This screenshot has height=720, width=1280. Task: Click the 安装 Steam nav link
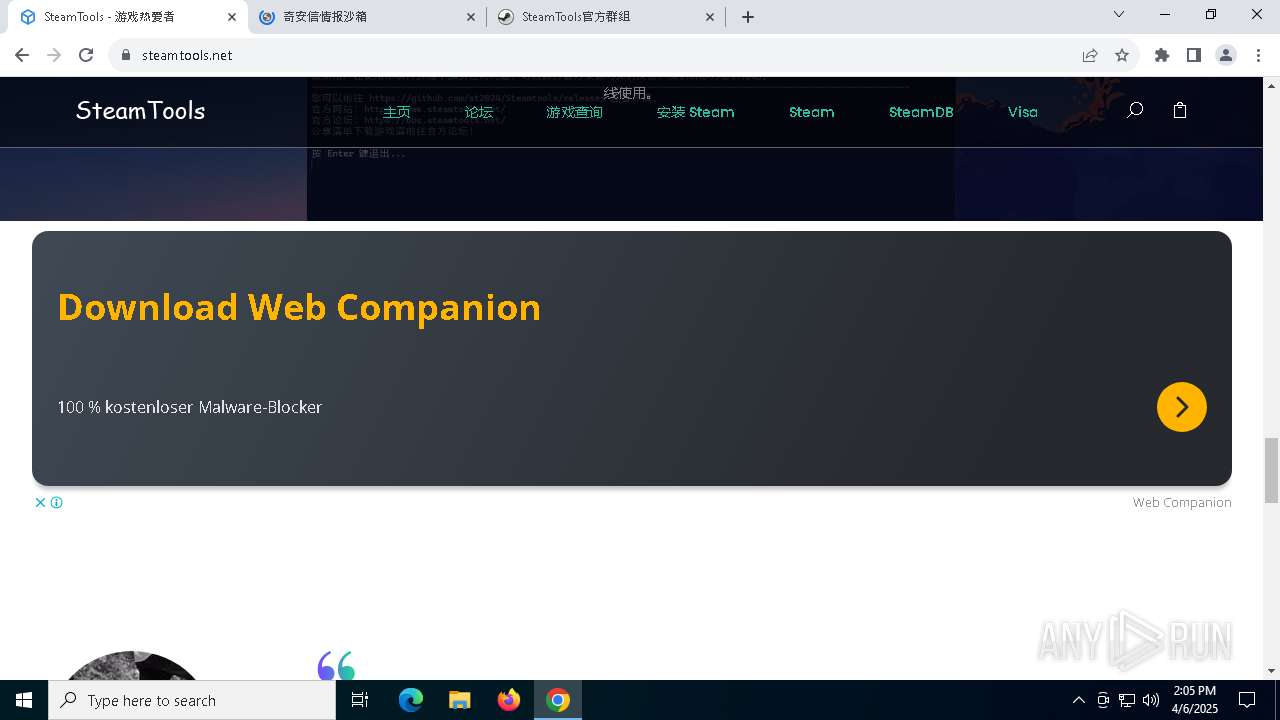(x=695, y=112)
